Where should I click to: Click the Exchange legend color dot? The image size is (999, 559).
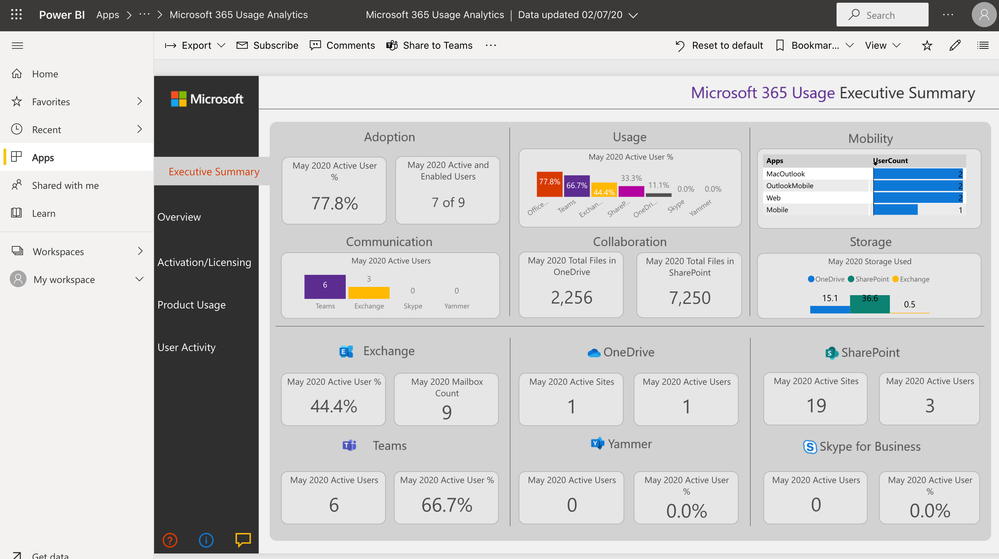point(895,279)
